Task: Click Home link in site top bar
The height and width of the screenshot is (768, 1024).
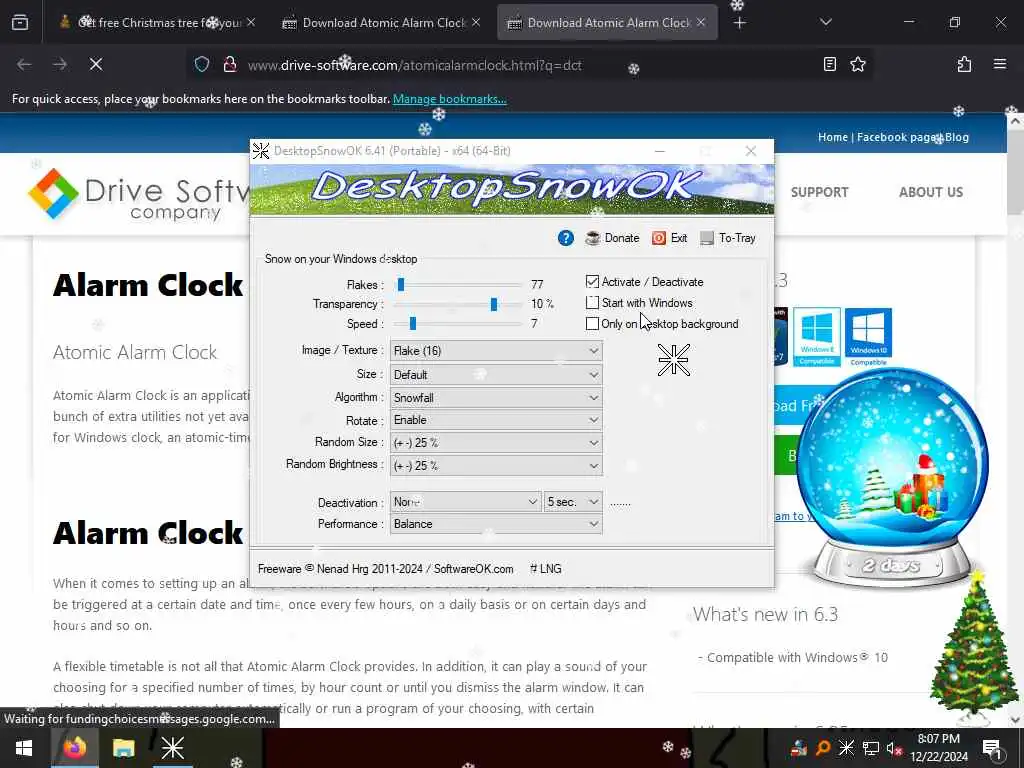Action: 833,137
